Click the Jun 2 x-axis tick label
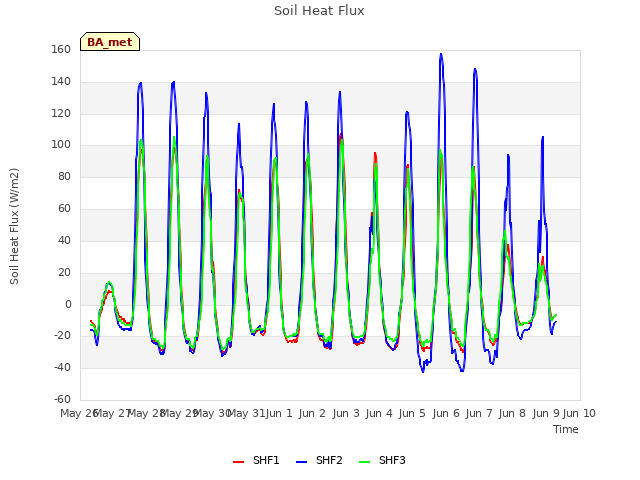The height and width of the screenshot is (480, 640). 312,413
